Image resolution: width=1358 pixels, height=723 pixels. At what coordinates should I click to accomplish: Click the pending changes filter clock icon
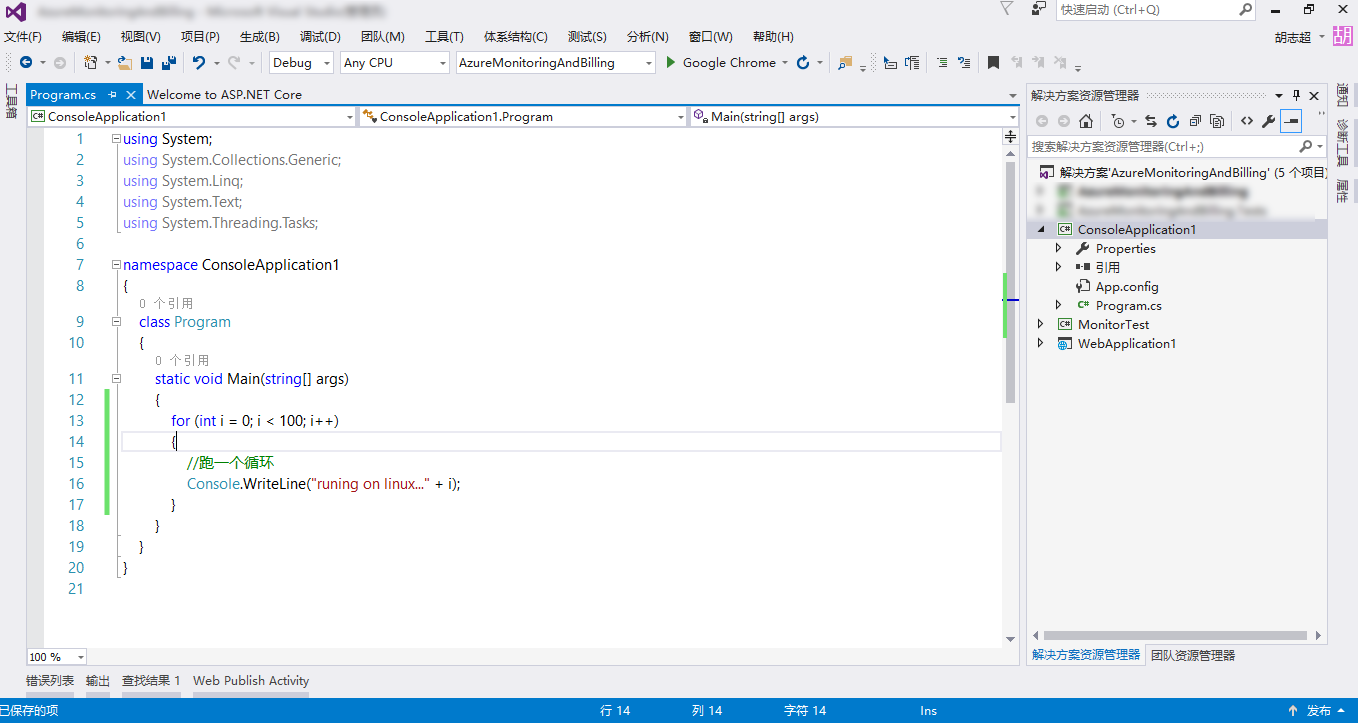pyautogui.click(x=1118, y=121)
